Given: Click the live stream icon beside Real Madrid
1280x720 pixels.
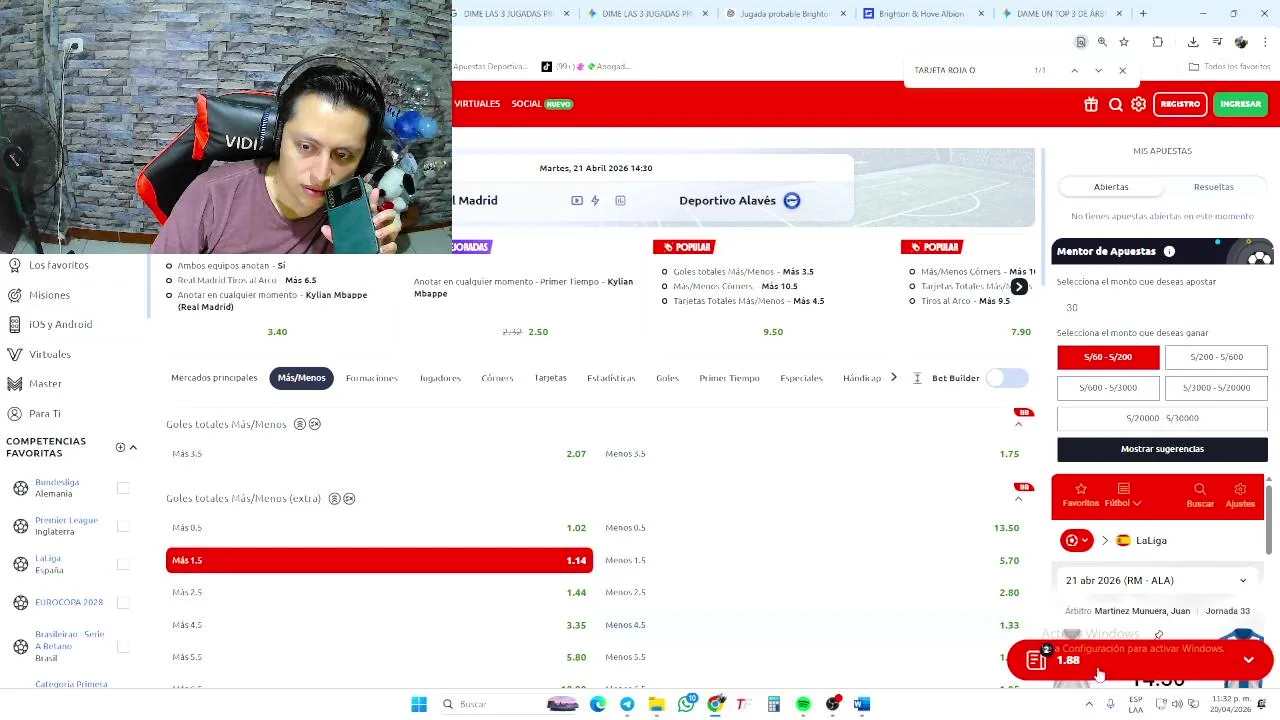Looking at the screenshot, I should pos(577,201).
